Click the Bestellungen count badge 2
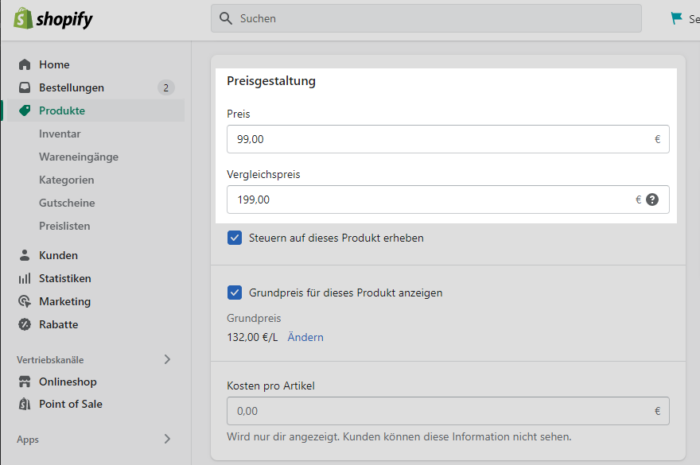700x465 pixels. (x=166, y=87)
